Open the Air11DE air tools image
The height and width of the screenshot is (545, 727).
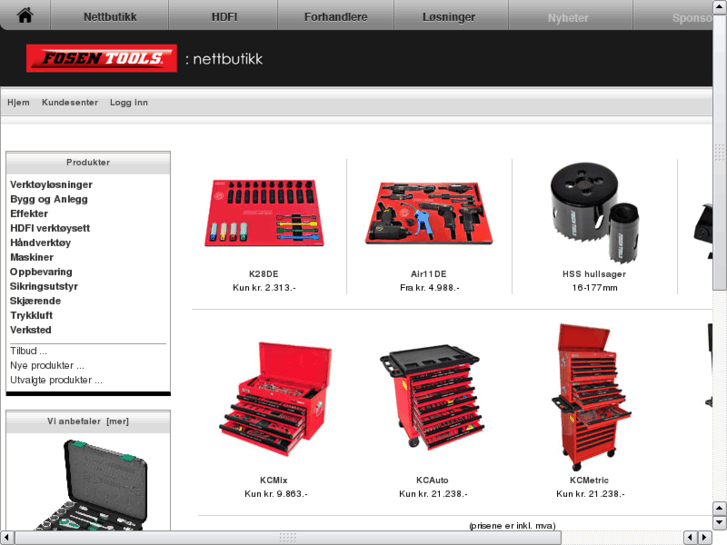(x=429, y=213)
